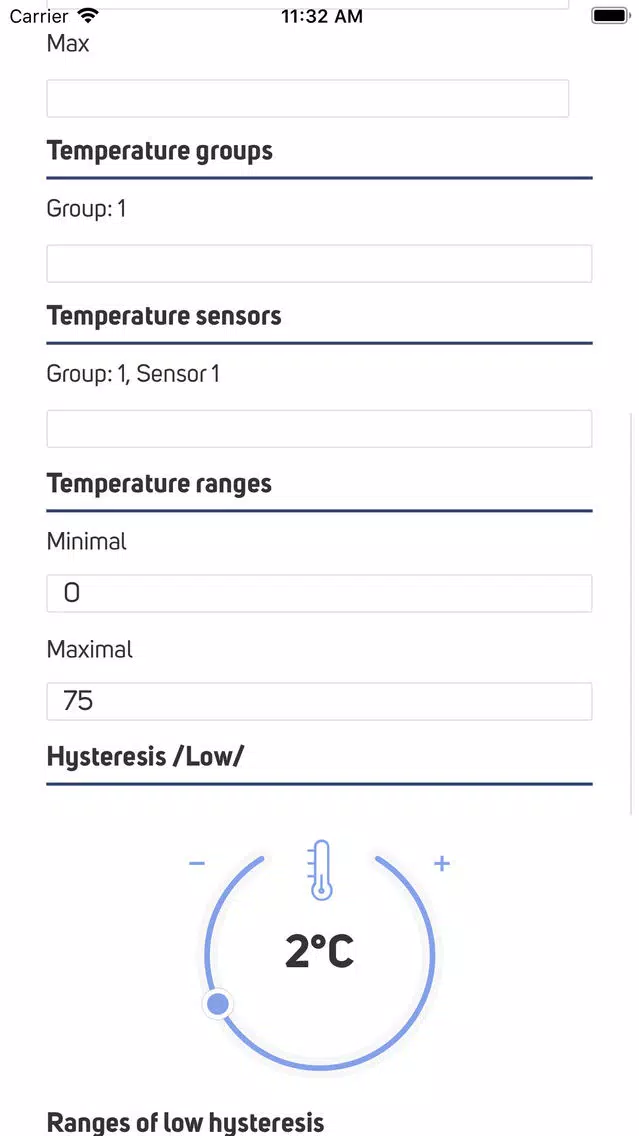Edit the Minimal temperature field showing 0
Screen dimensions: 639x1136
319,593
